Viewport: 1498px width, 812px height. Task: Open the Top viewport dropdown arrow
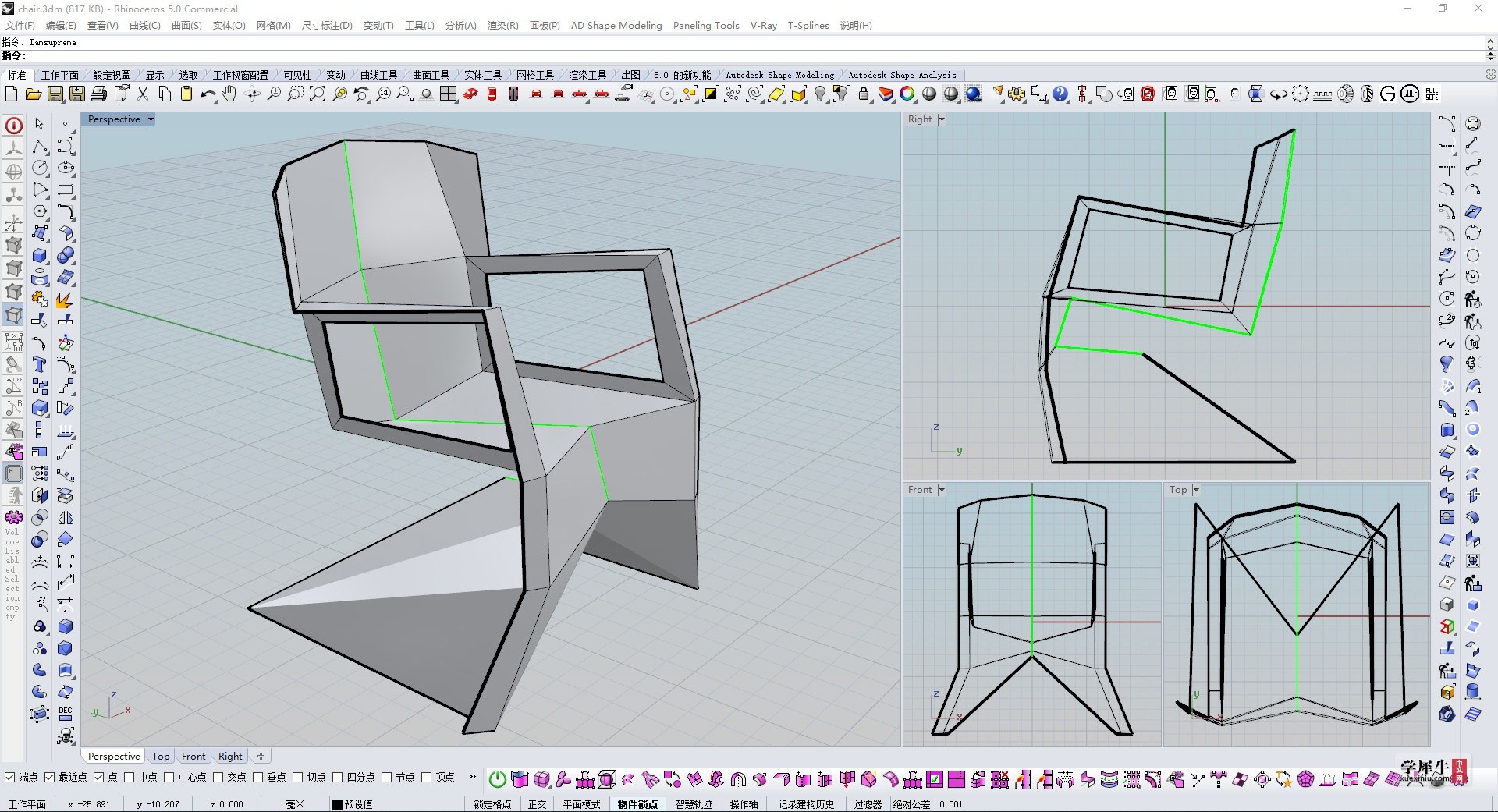pyautogui.click(x=1196, y=490)
